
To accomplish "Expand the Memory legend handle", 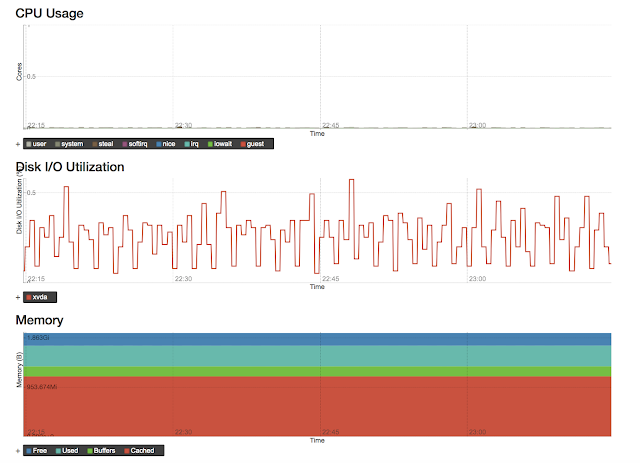I will tap(18, 451).
